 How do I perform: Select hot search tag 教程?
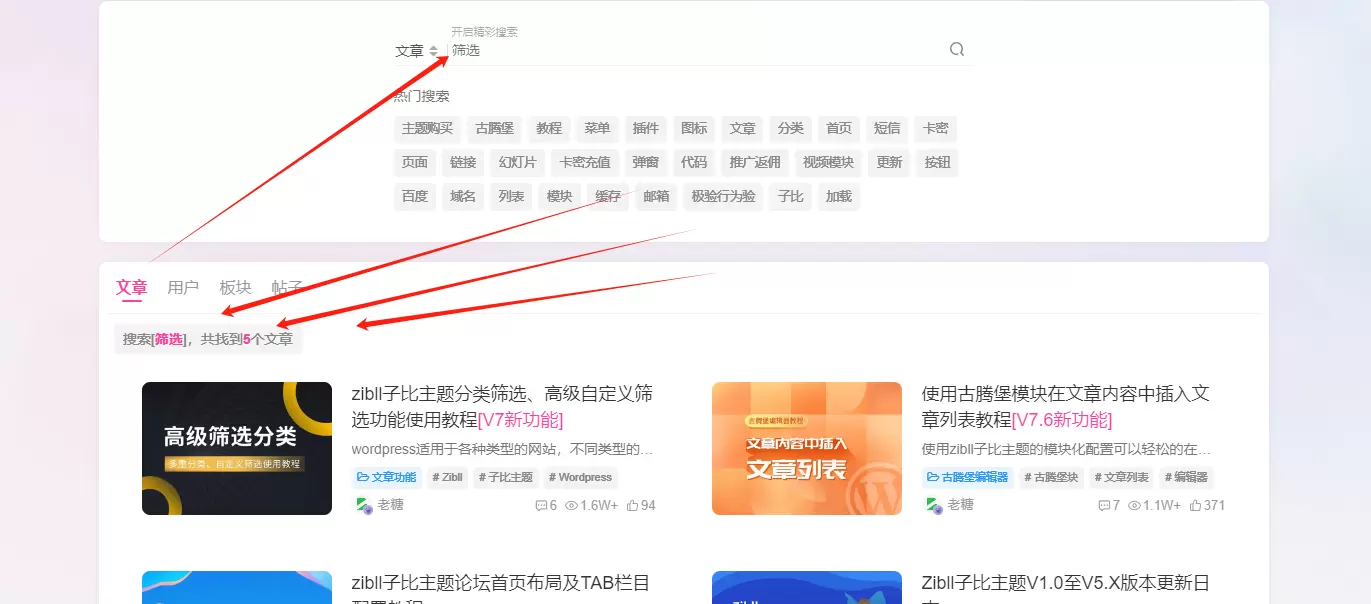coord(549,129)
